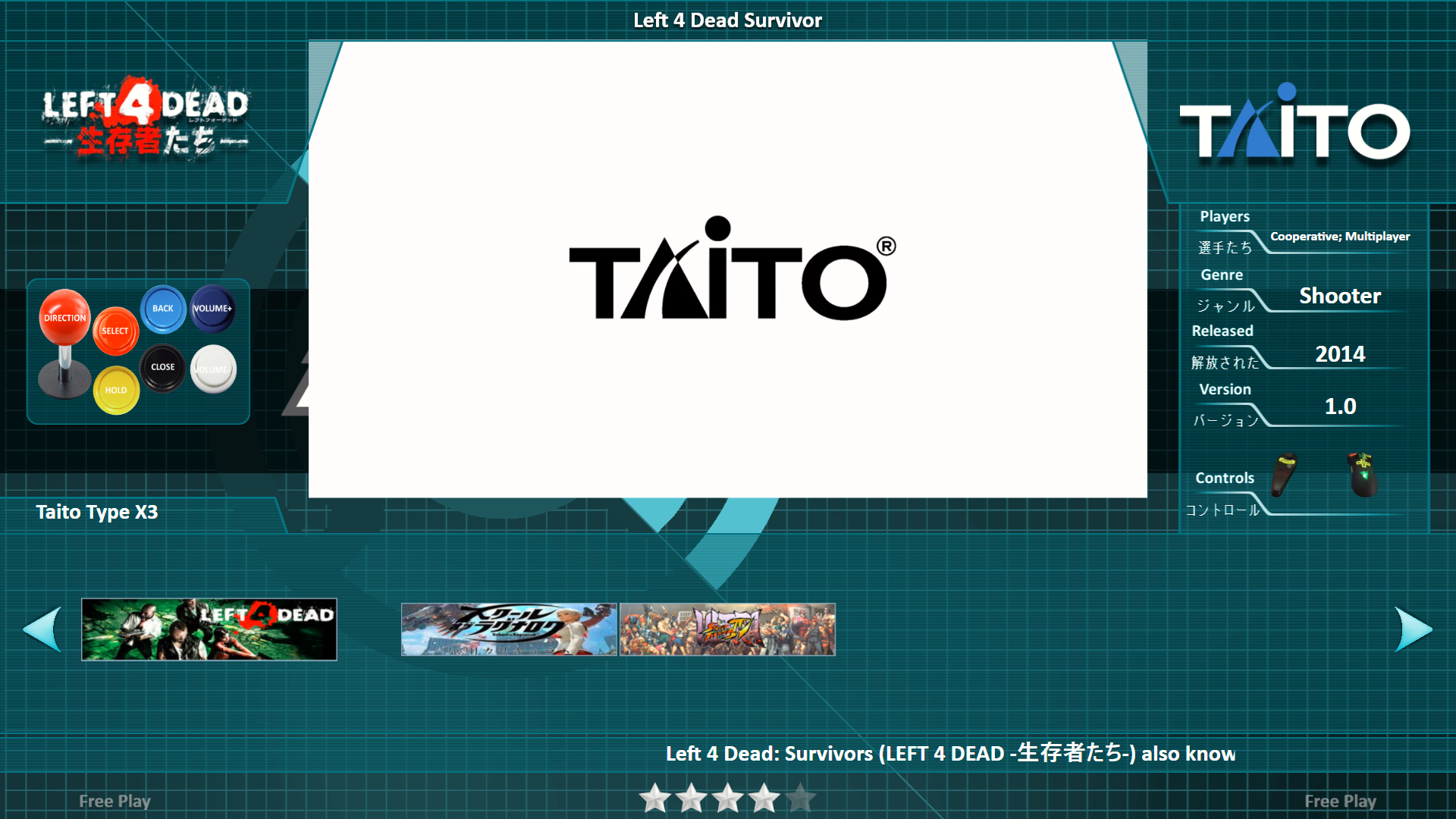Click the first rating star
The height and width of the screenshot is (819, 1456).
click(655, 798)
